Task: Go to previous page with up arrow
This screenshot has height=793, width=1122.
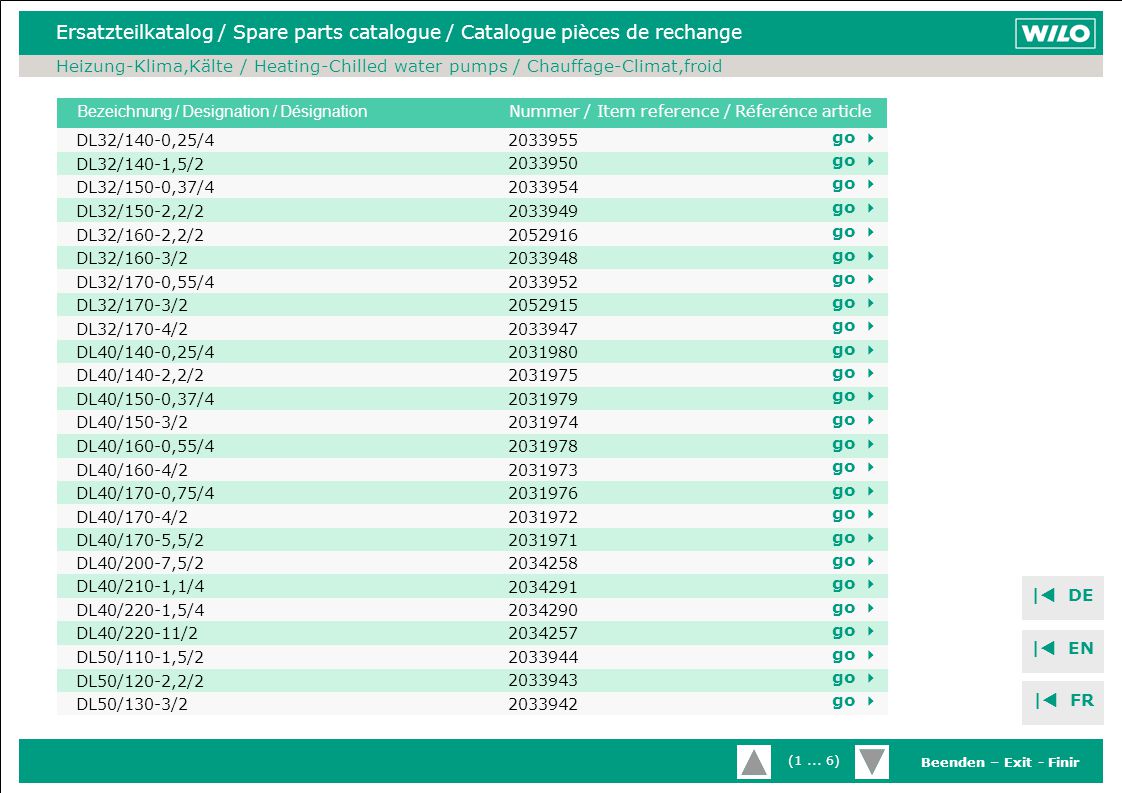Action: [x=753, y=762]
